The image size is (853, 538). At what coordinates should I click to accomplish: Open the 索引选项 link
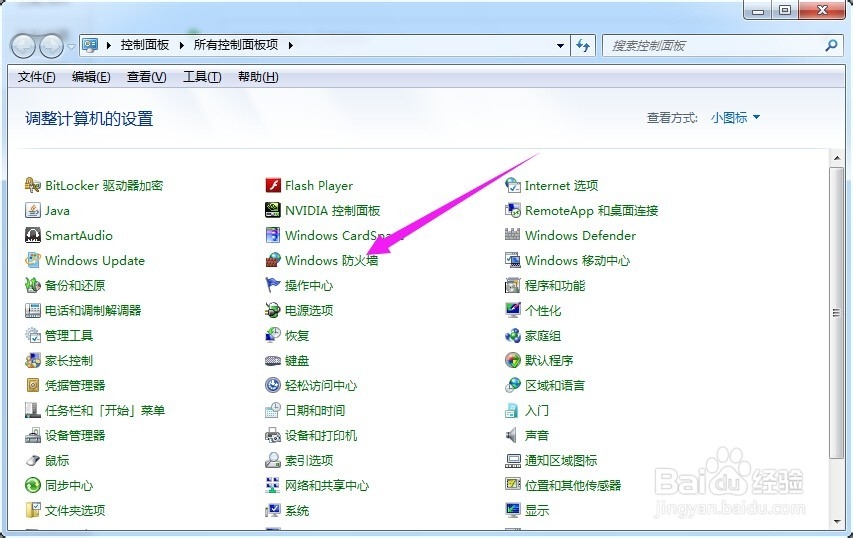click(308, 461)
